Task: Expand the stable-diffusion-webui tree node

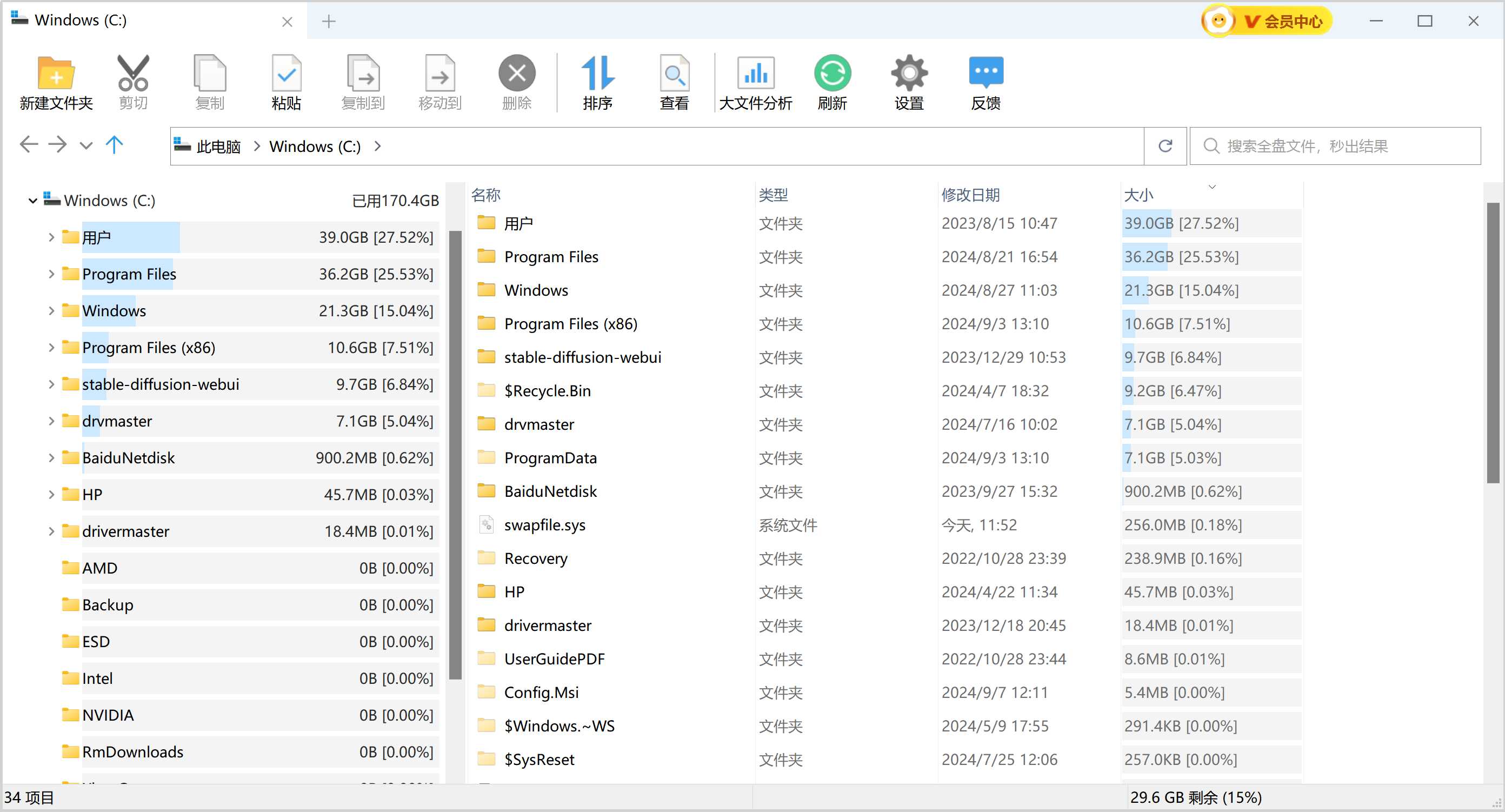Action: point(51,384)
